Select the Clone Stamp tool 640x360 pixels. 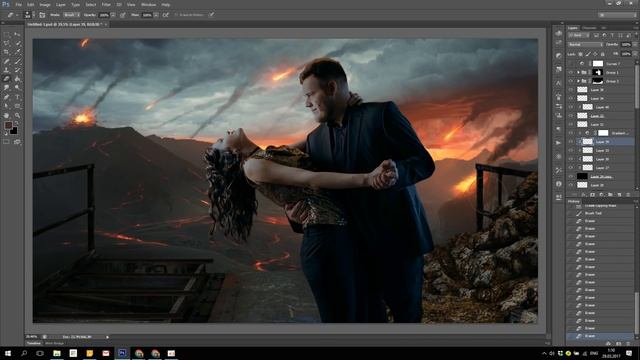click(x=7, y=70)
